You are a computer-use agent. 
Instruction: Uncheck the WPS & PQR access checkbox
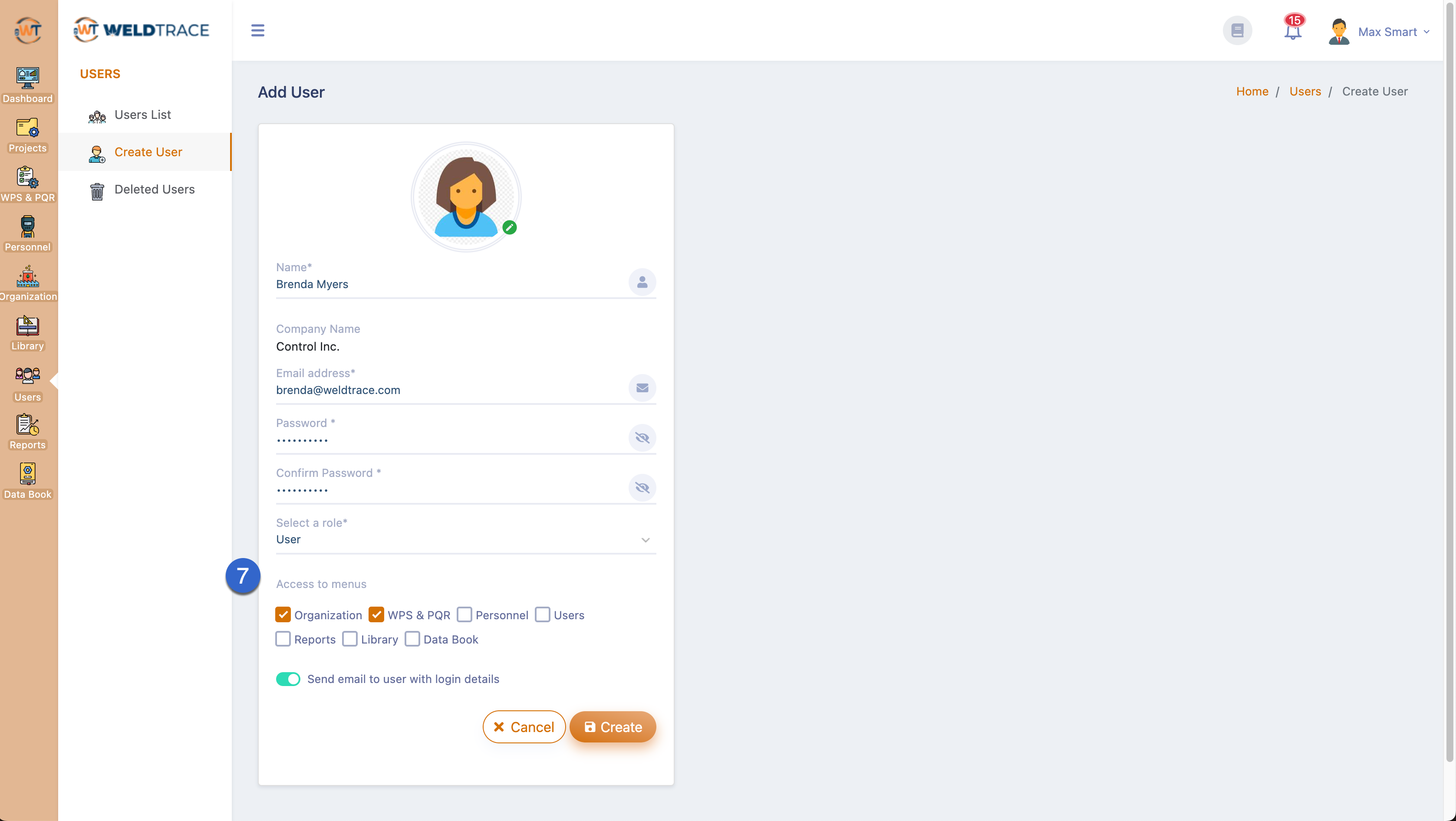[376, 615]
